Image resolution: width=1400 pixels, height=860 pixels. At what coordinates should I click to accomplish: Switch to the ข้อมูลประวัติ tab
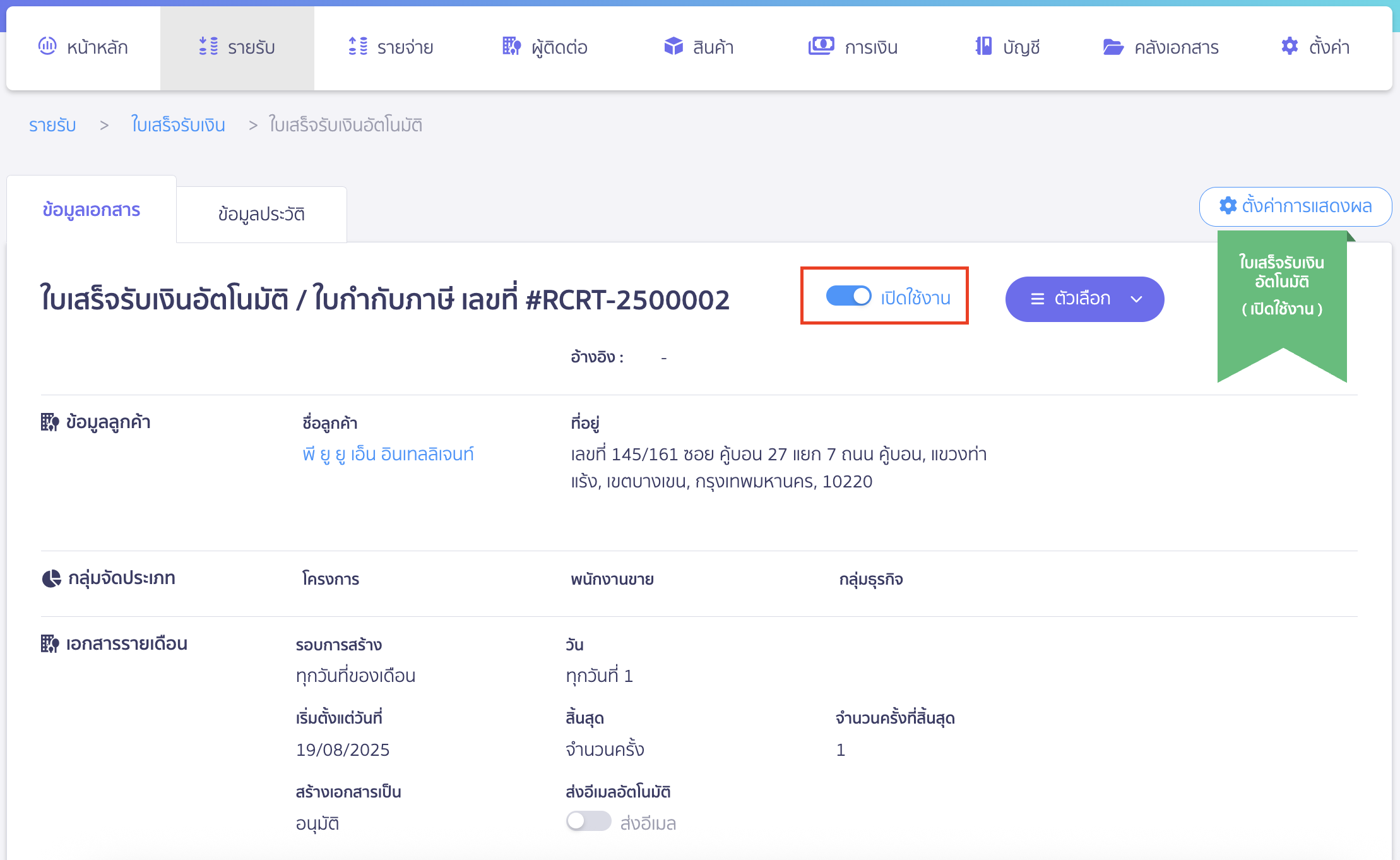pos(261,214)
